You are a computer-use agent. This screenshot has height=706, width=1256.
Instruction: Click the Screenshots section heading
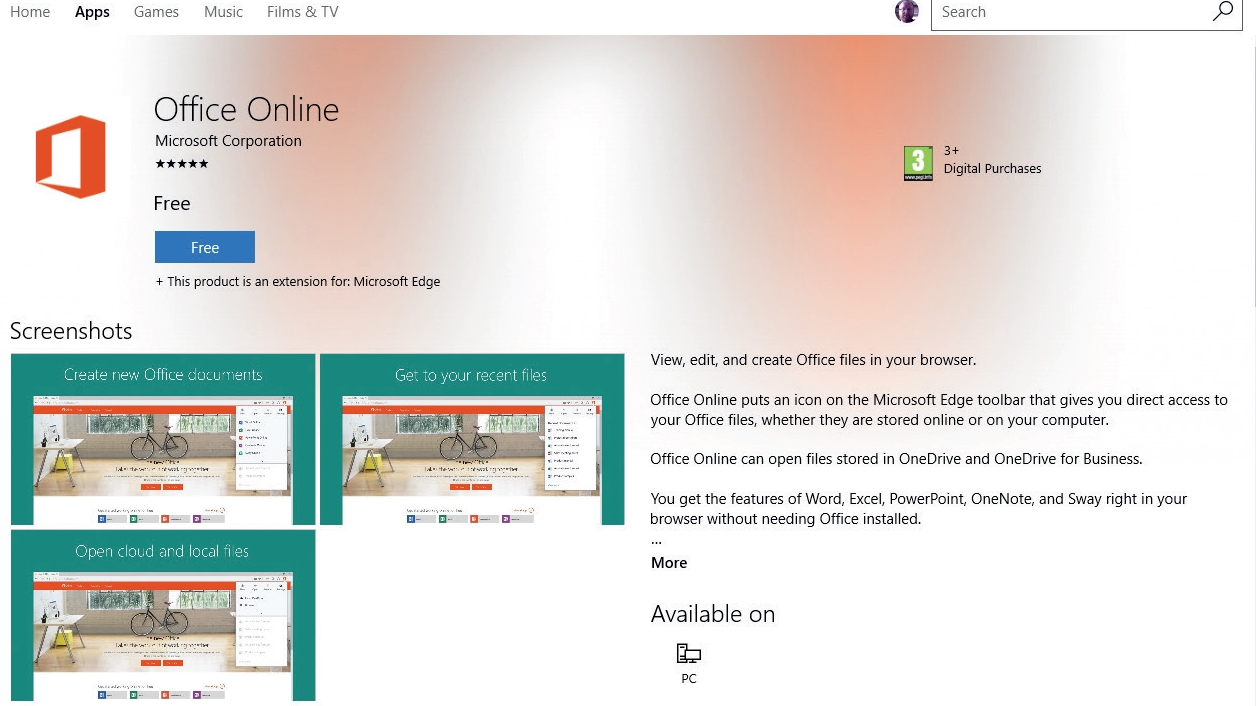tap(71, 331)
